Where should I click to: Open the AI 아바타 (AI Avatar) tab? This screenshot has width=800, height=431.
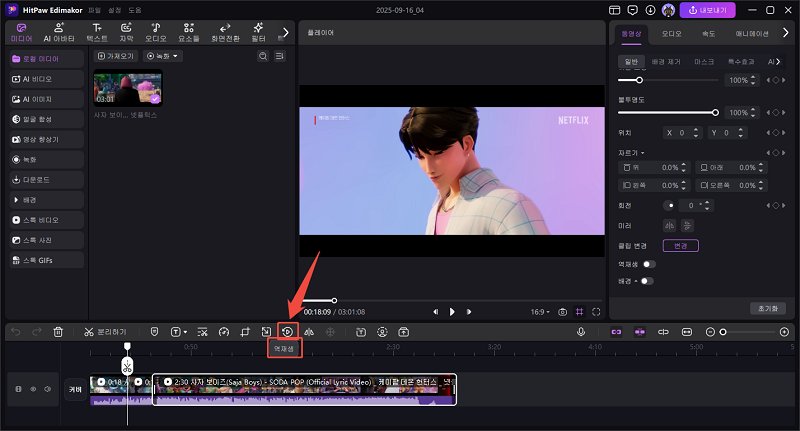(59, 33)
